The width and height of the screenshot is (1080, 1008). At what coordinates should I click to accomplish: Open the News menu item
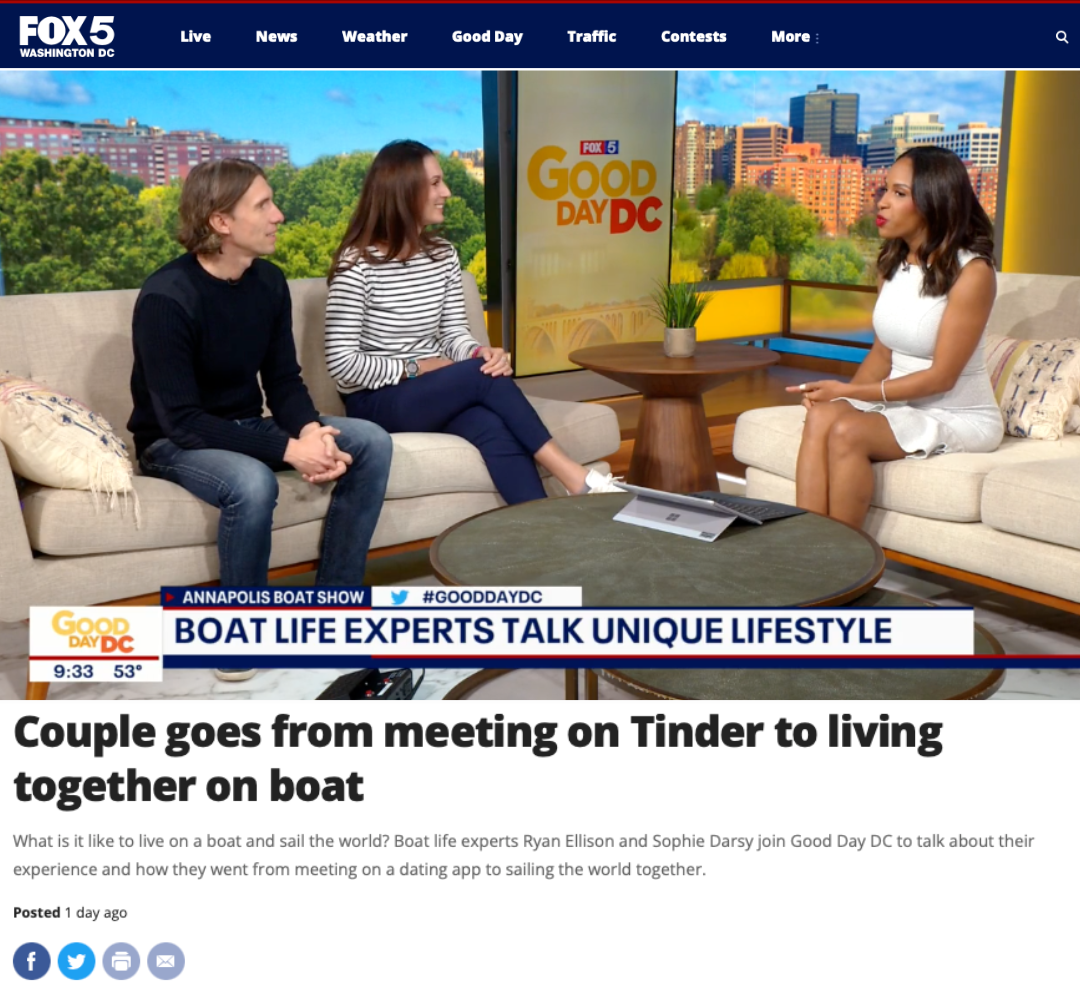[x=276, y=37]
